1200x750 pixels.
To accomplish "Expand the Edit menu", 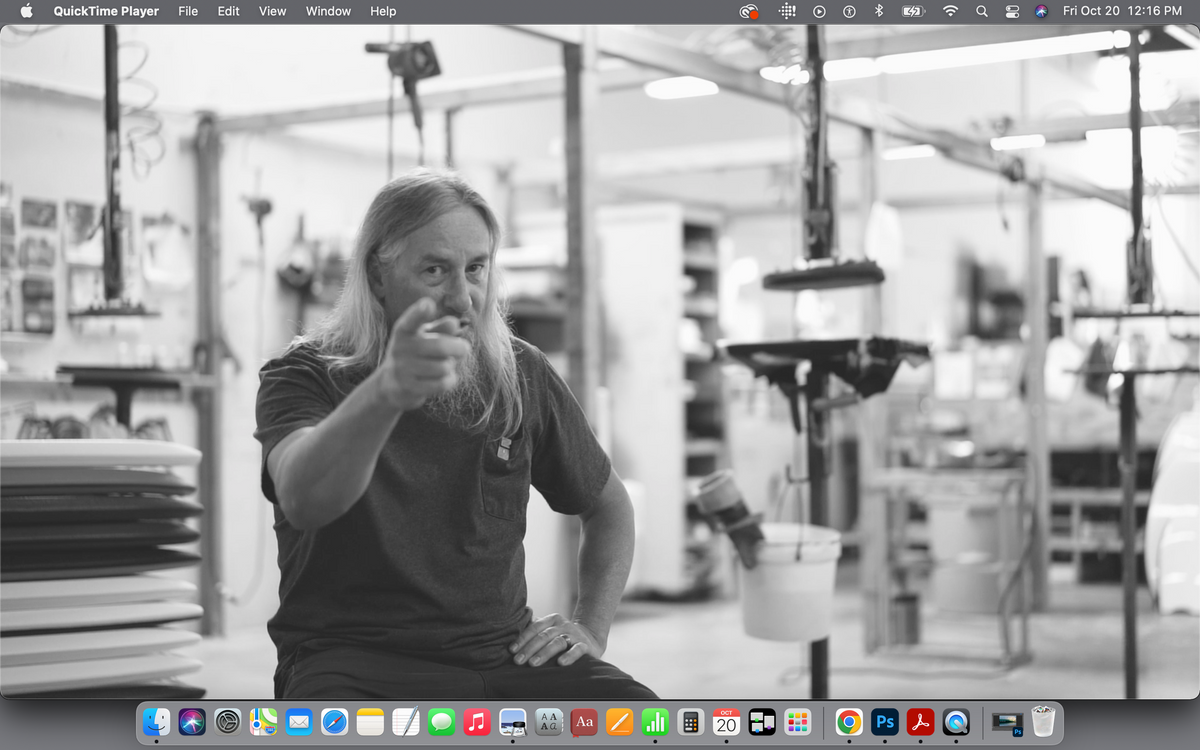I will (x=229, y=11).
